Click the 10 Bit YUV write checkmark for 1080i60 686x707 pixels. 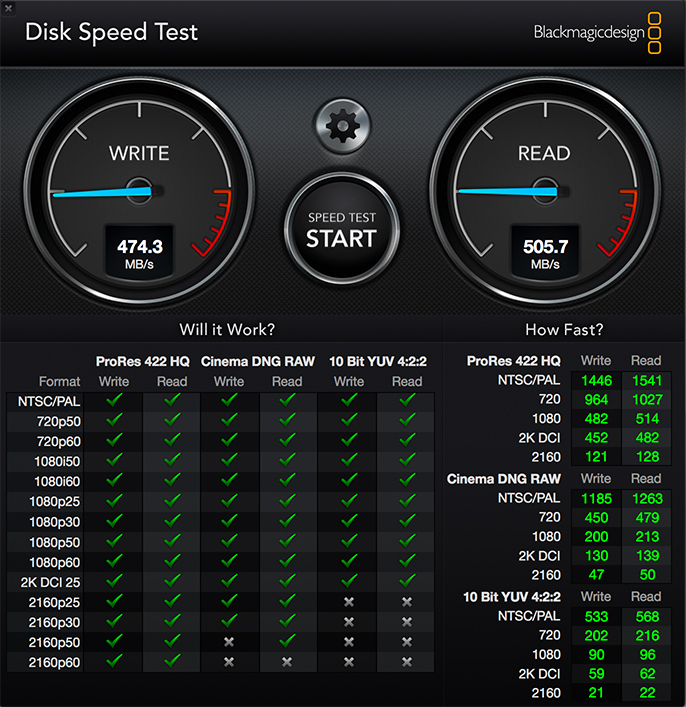tap(349, 480)
